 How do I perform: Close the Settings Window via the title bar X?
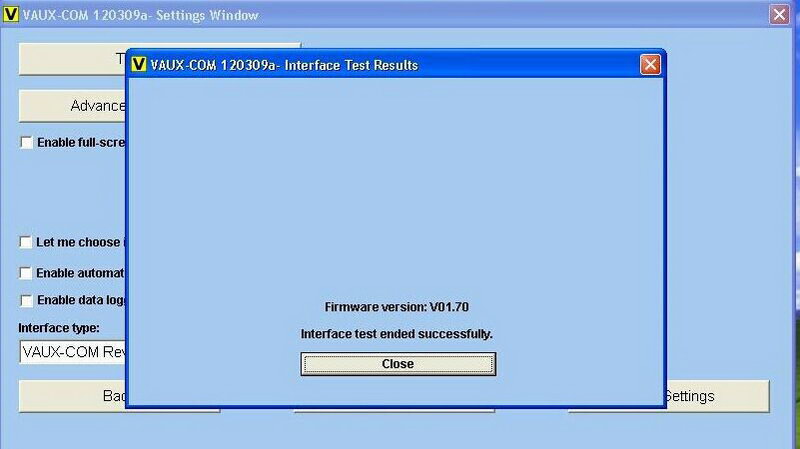[779, 14]
